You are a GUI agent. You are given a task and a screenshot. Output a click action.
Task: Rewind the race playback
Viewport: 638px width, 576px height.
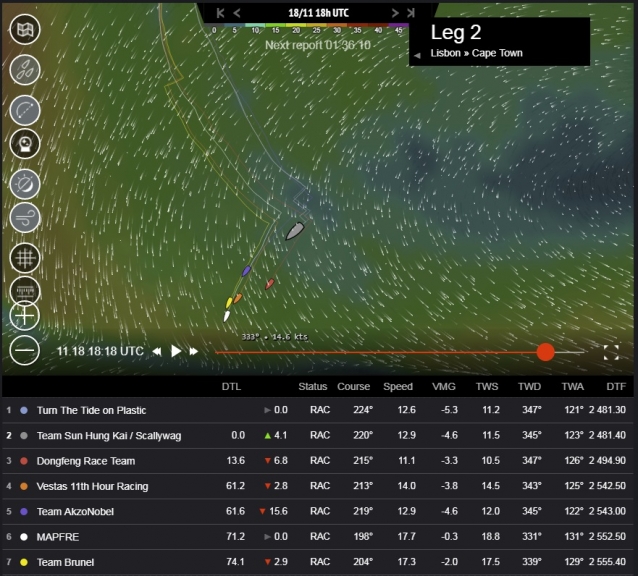click(157, 351)
